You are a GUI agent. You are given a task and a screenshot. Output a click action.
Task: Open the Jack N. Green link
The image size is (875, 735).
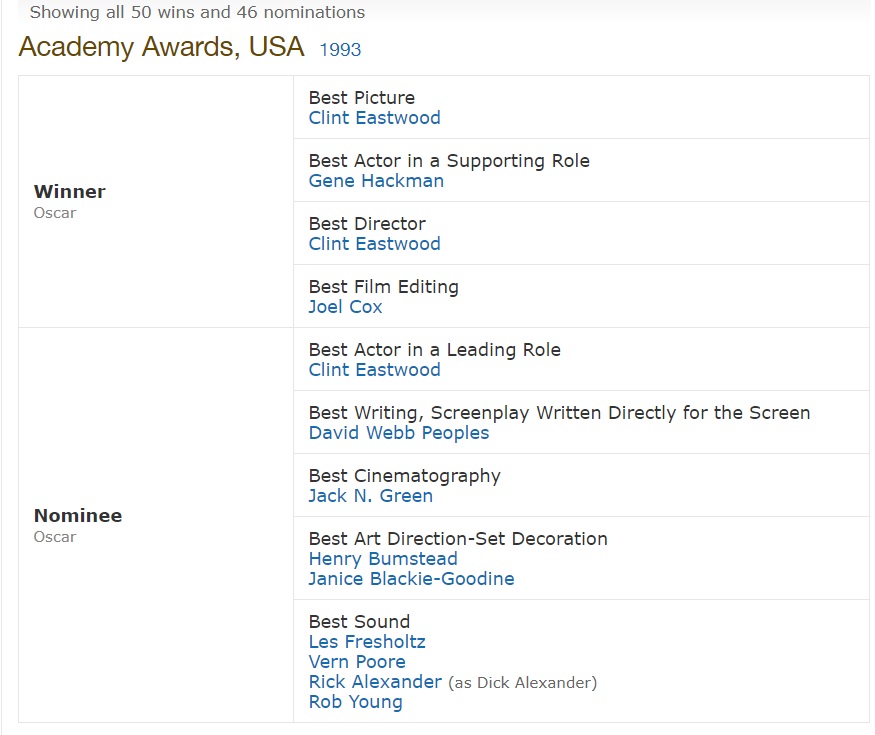coord(371,496)
